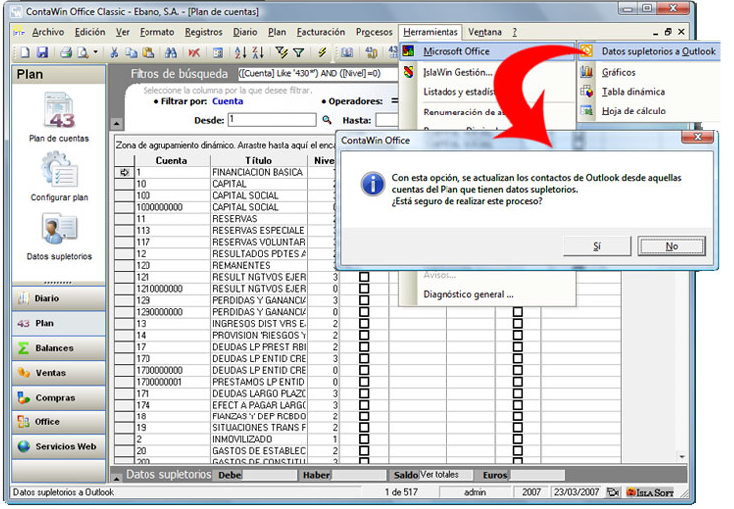Click the Cut scissors icon
The image size is (734, 509).
pos(114,52)
